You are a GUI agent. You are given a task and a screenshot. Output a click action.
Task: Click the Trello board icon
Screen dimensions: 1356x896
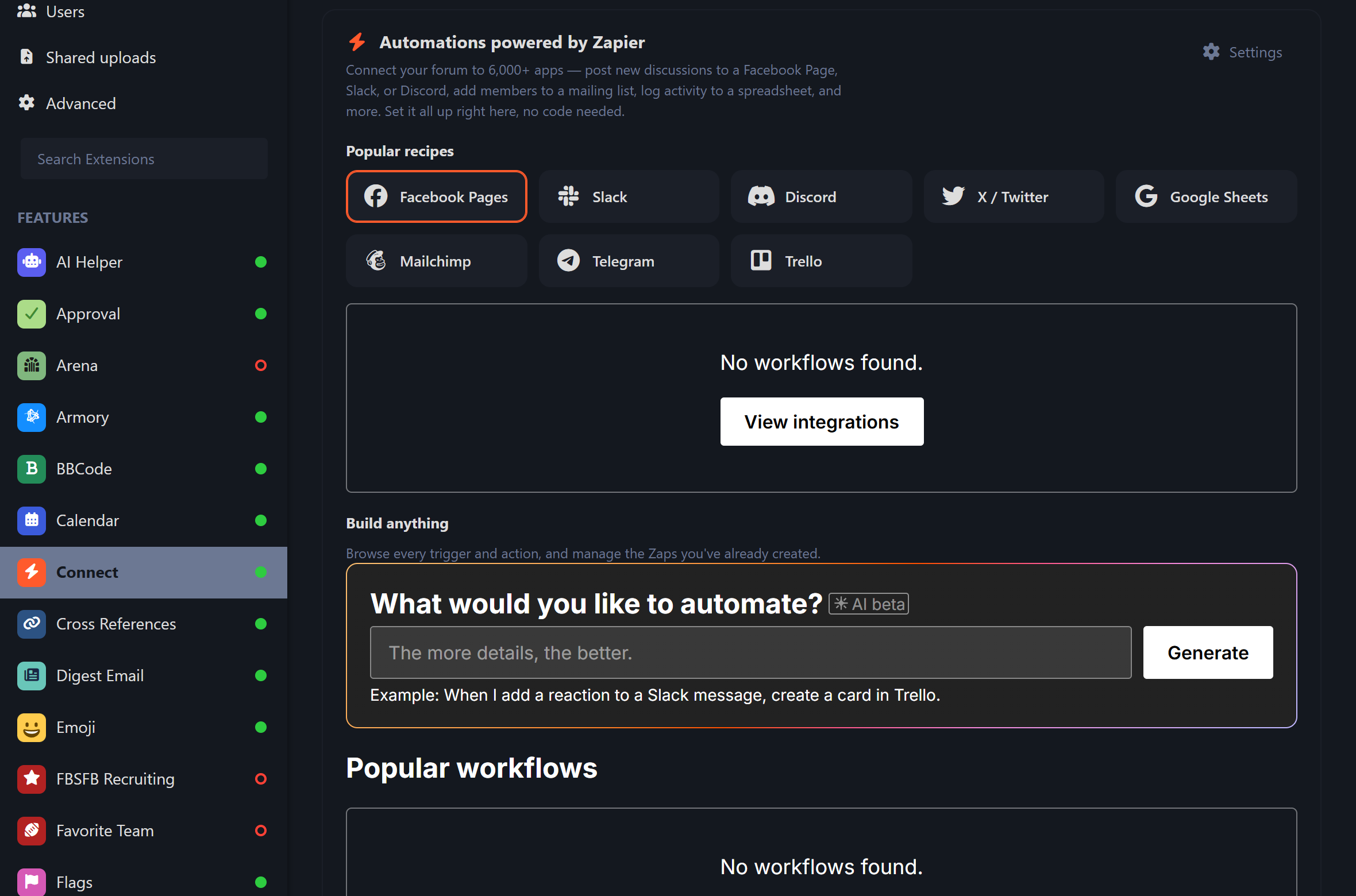click(761, 261)
